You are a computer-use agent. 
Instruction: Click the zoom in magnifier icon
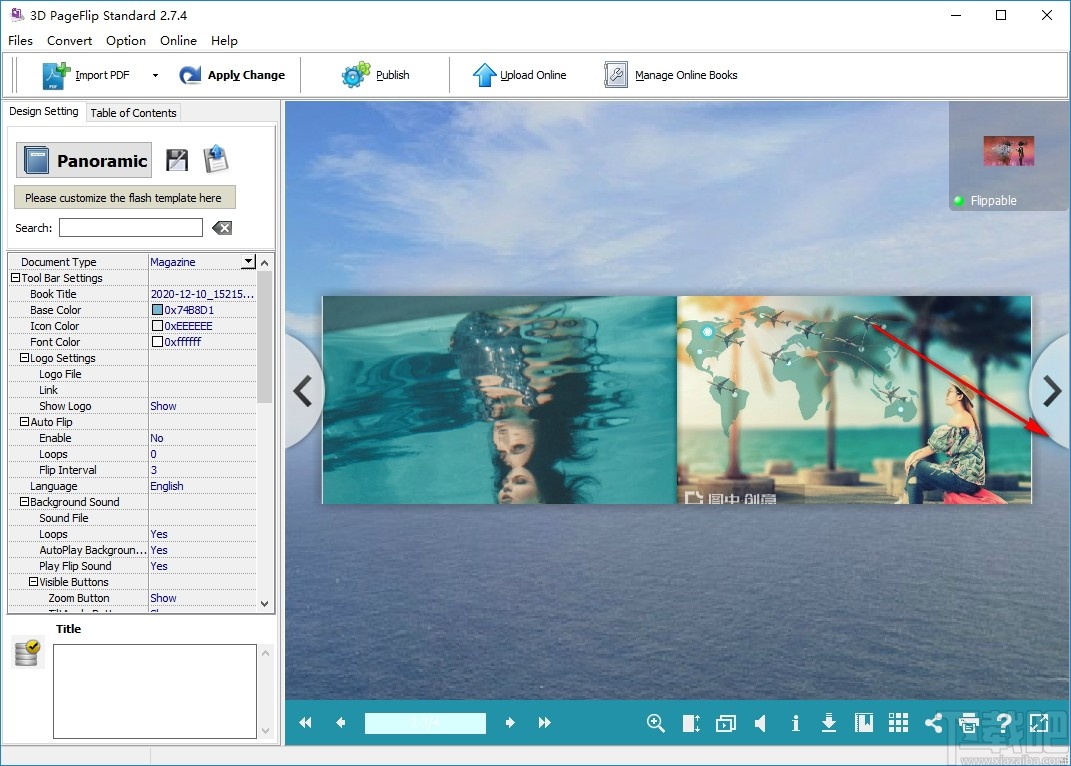[x=656, y=723]
